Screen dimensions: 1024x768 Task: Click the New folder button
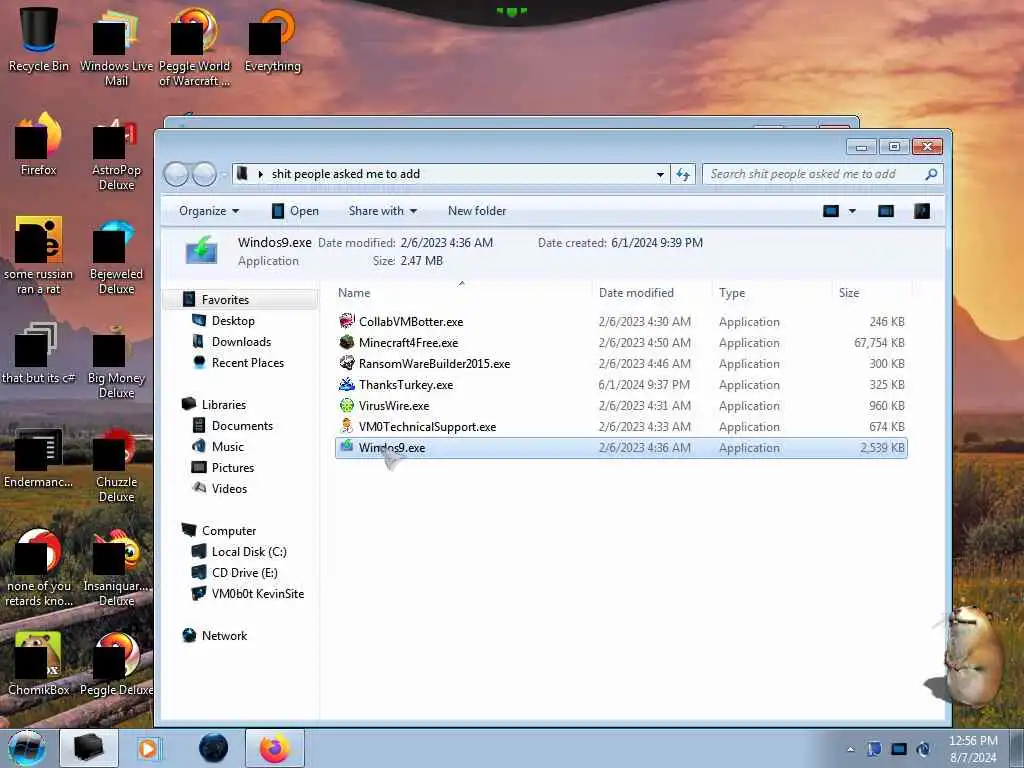click(x=477, y=211)
